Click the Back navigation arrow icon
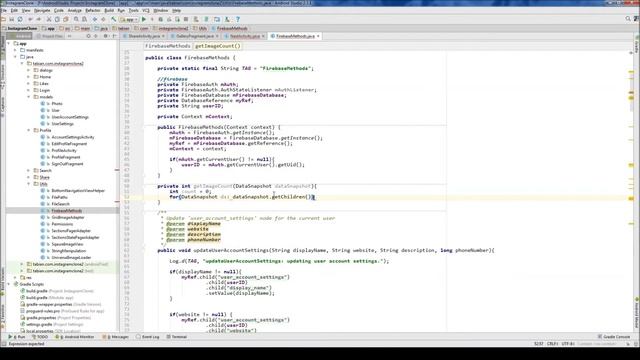 pyautogui.click(x=95, y=19)
